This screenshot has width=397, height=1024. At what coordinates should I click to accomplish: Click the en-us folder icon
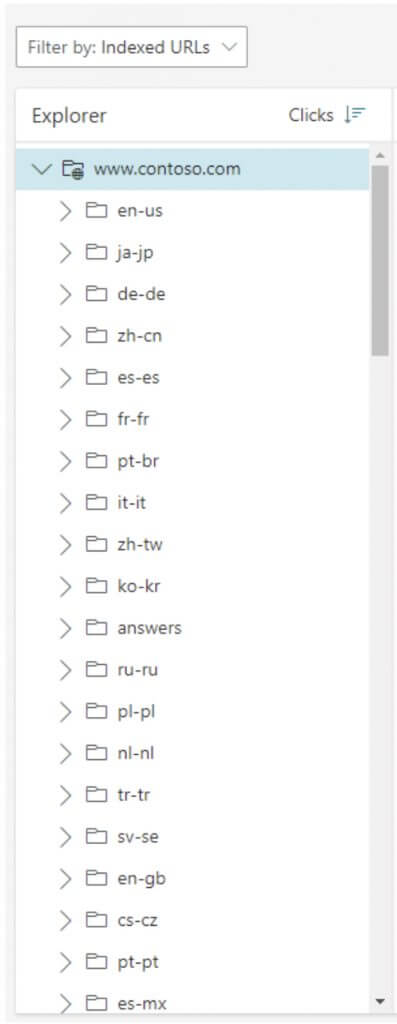(96, 211)
